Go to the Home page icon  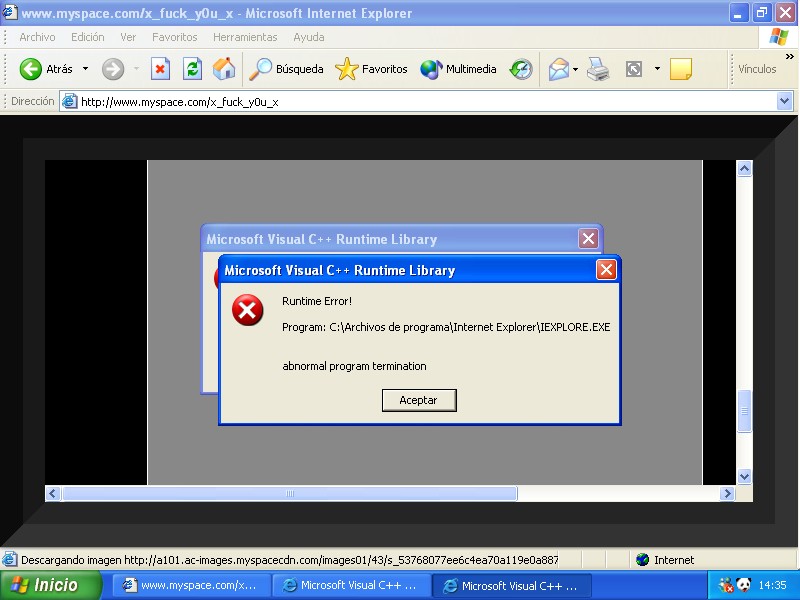click(224, 69)
